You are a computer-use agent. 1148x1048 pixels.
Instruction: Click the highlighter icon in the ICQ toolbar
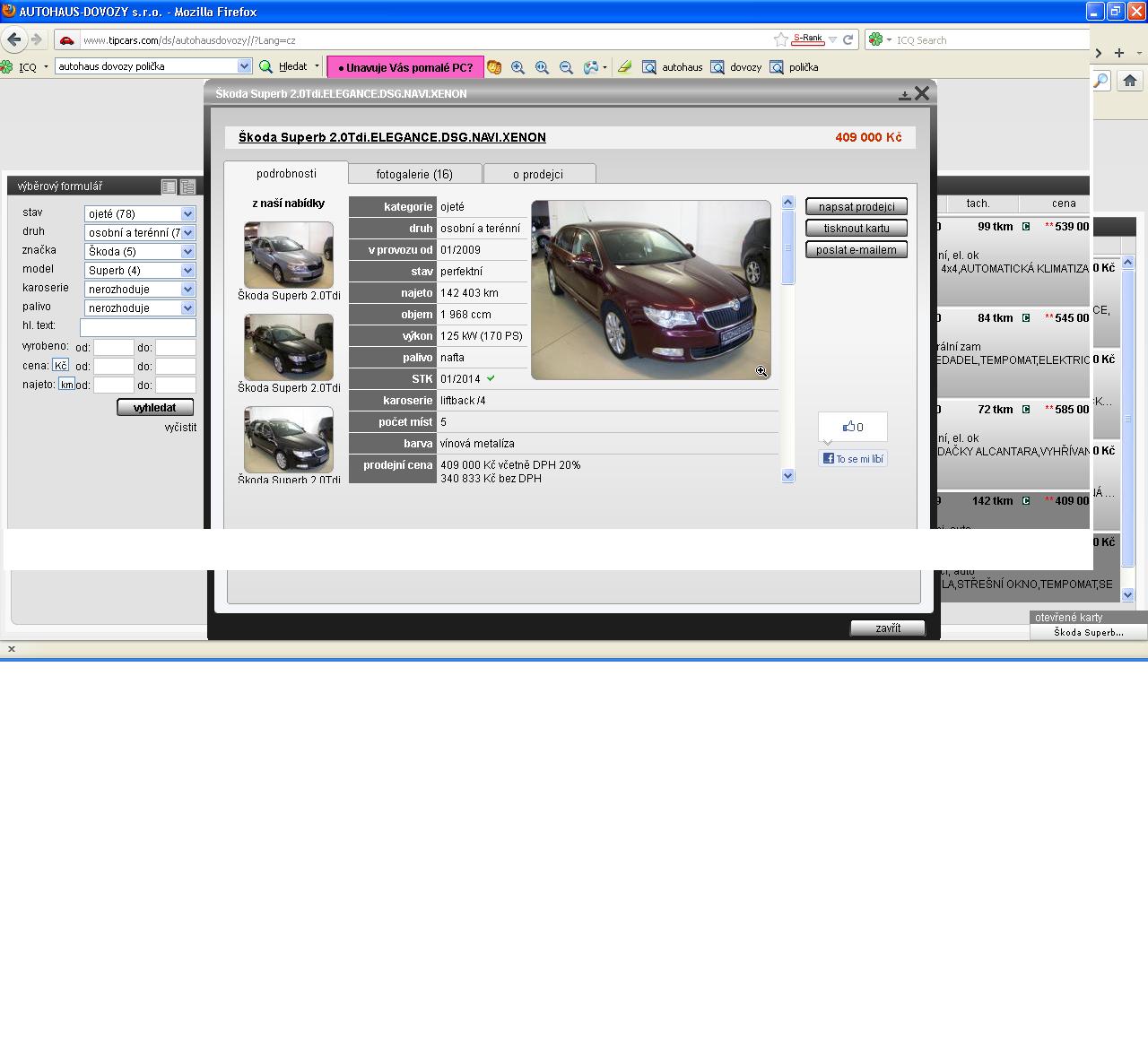click(x=624, y=67)
